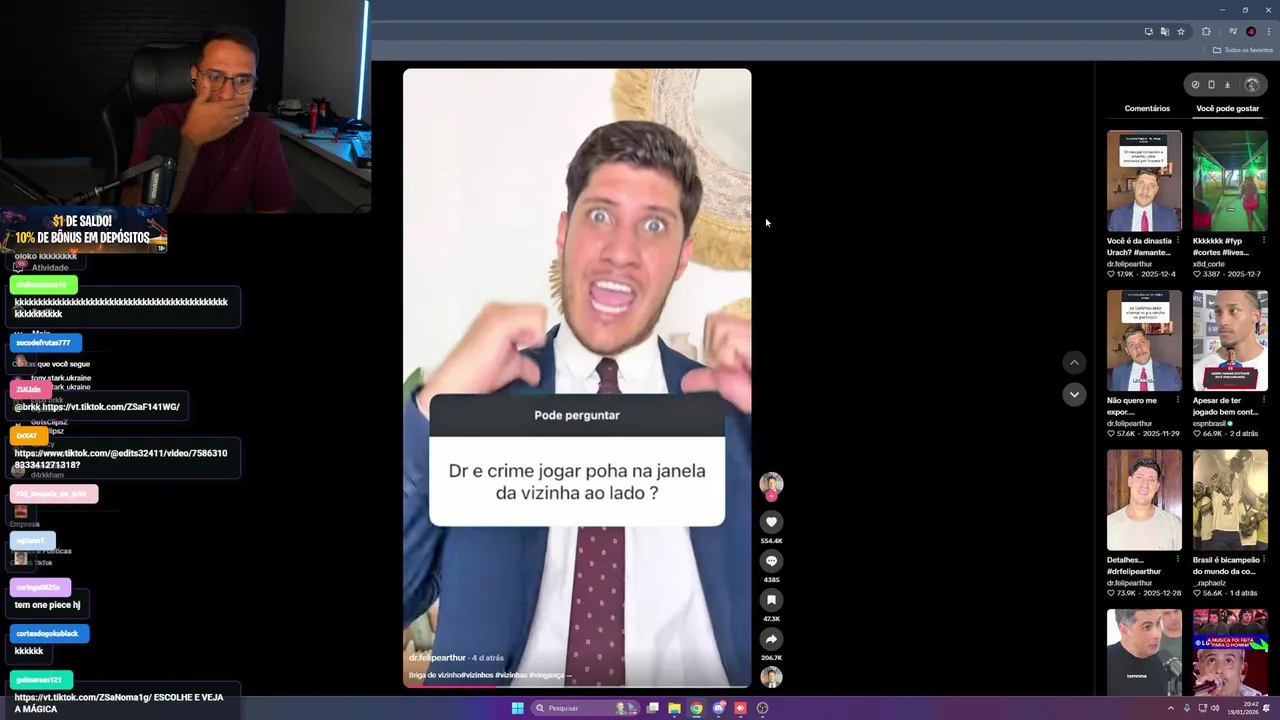Click the install app icon in the address bar
This screenshot has width=1280, height=720.
coord(1149,31)
